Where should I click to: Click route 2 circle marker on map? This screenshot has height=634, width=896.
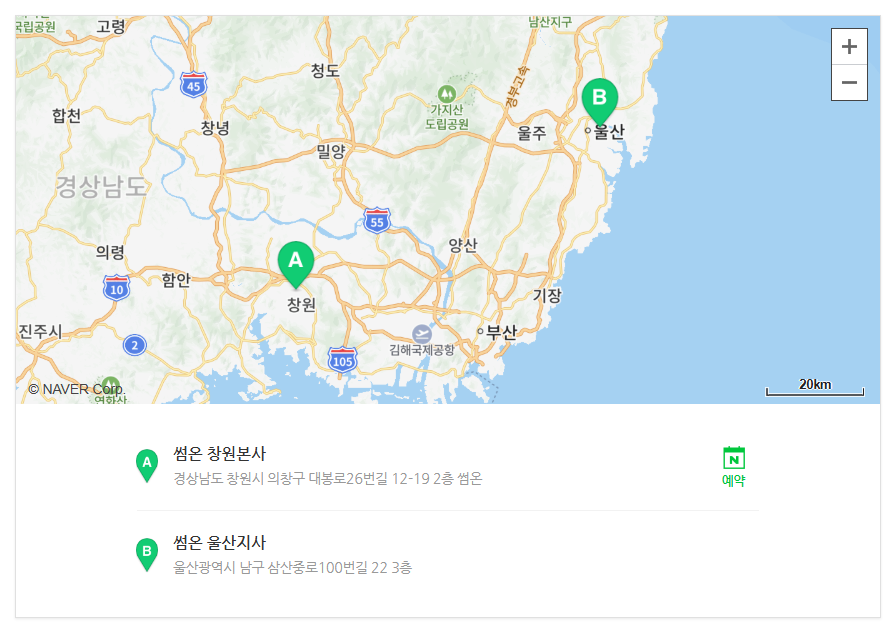135,345
